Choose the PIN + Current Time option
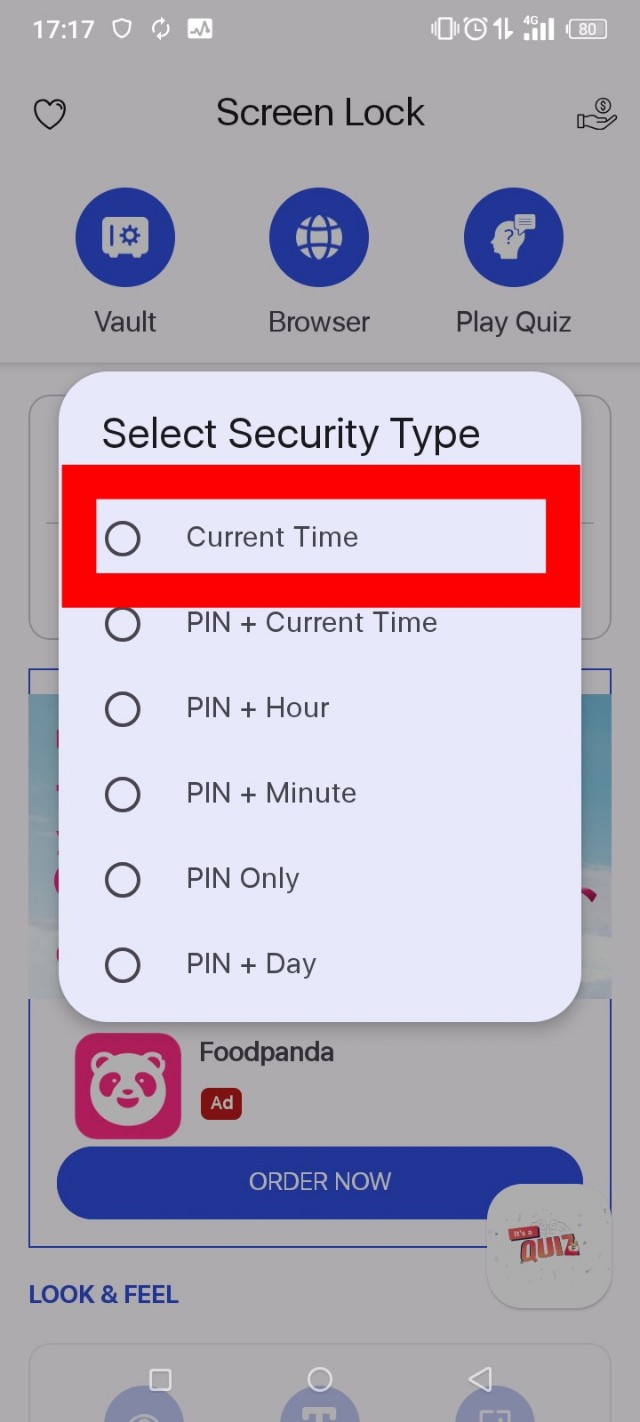640x1422 pixels. [x=123, y=623]
